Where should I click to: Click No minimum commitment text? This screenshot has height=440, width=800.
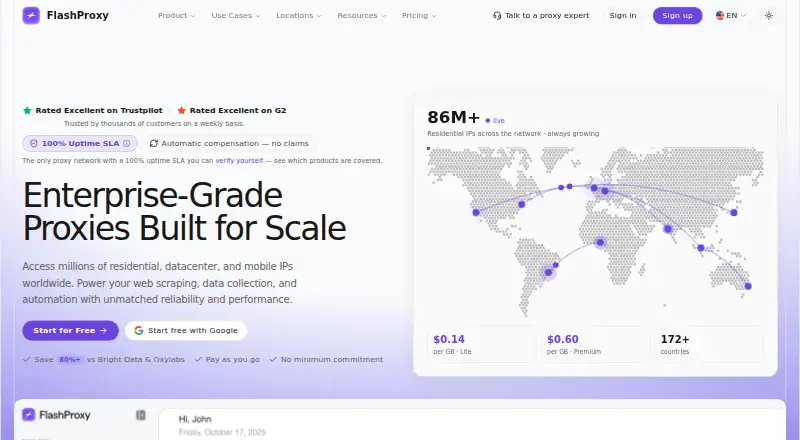[332, 359]
